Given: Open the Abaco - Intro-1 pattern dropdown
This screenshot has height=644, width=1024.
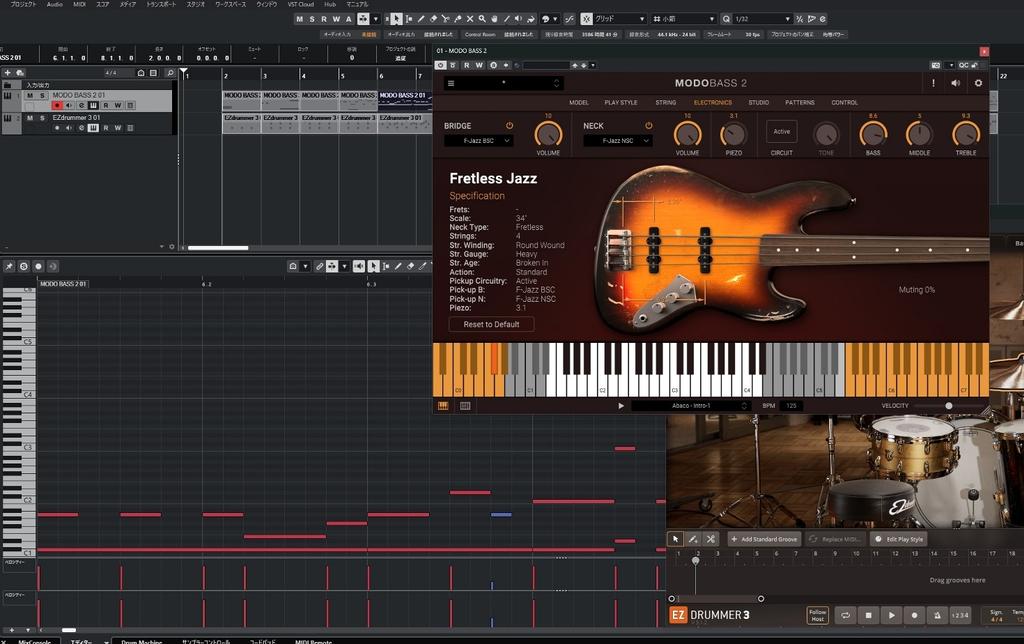Looking at the screenshot, I should coord(690,405).
